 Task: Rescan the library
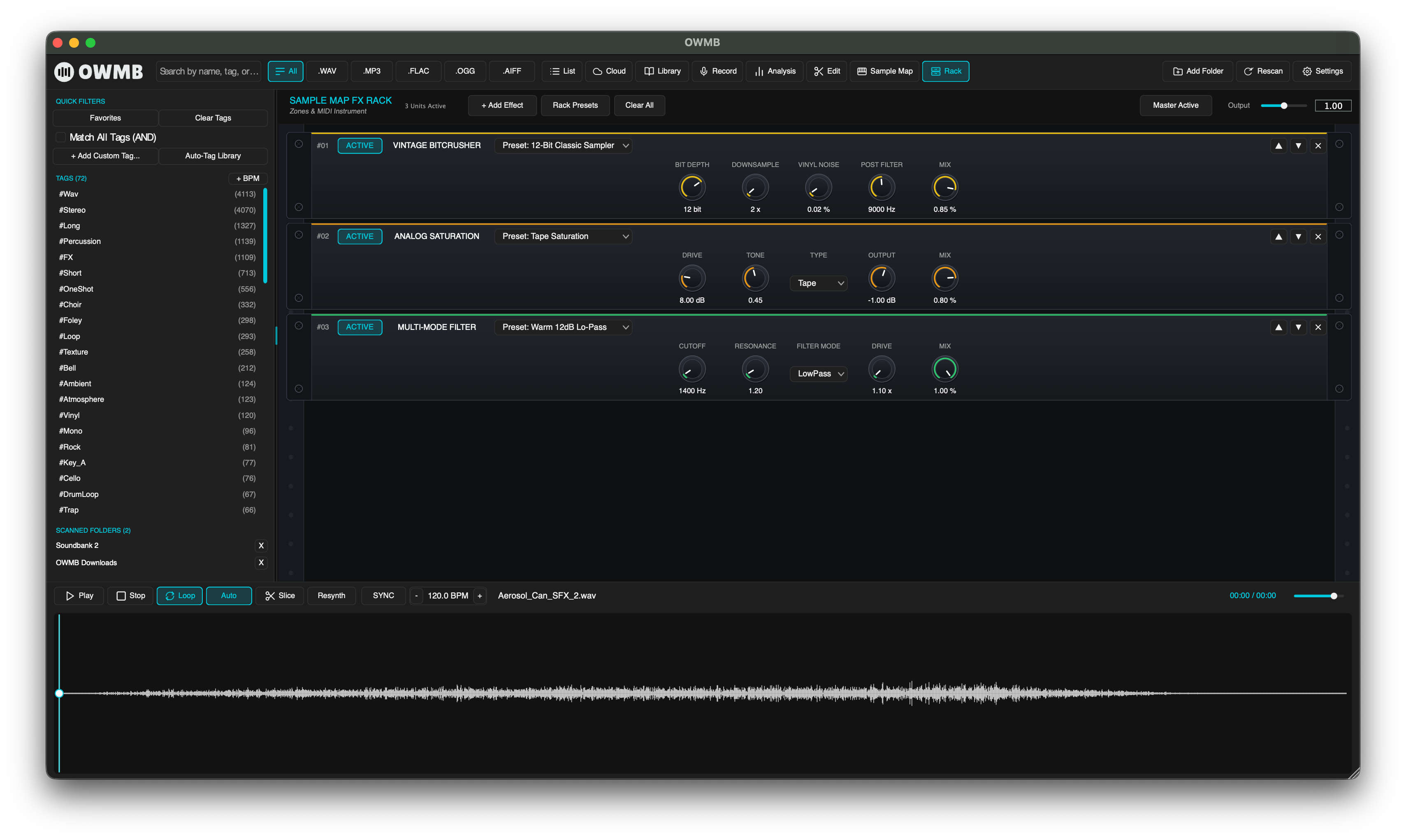pyautogui.click(x=1263, y=71)
